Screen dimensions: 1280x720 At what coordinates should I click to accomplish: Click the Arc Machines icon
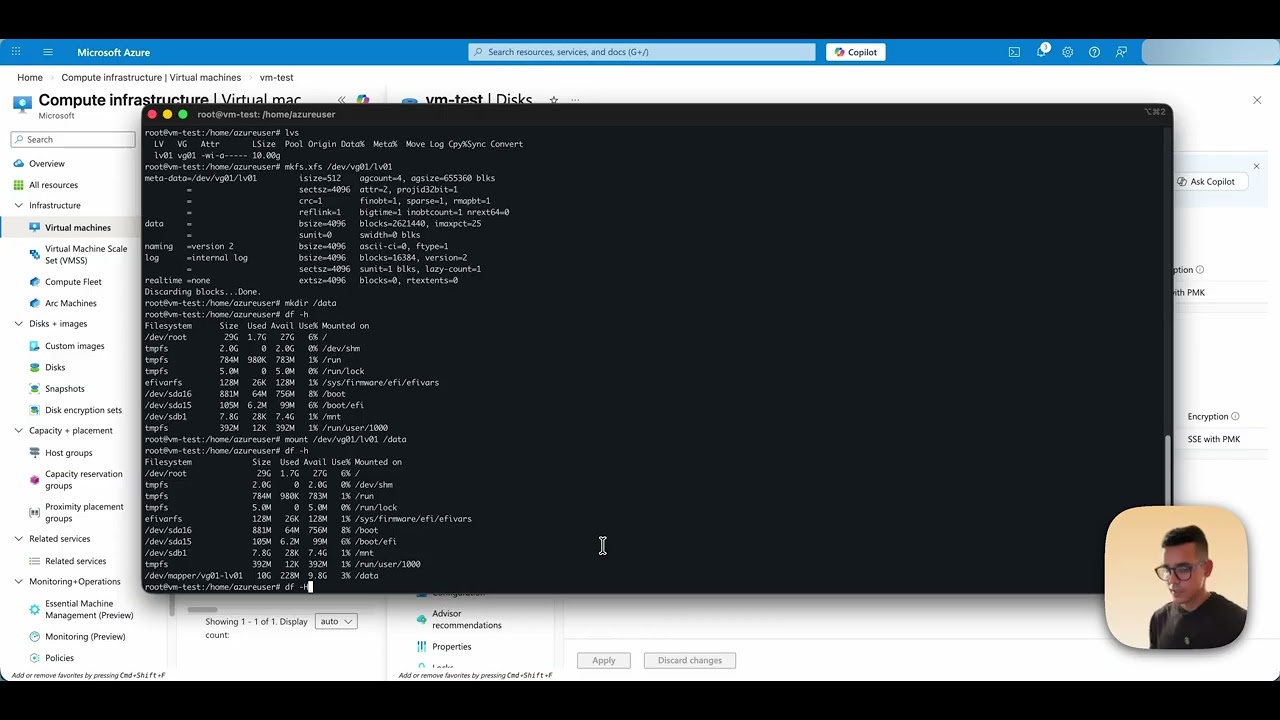(35, 303)
